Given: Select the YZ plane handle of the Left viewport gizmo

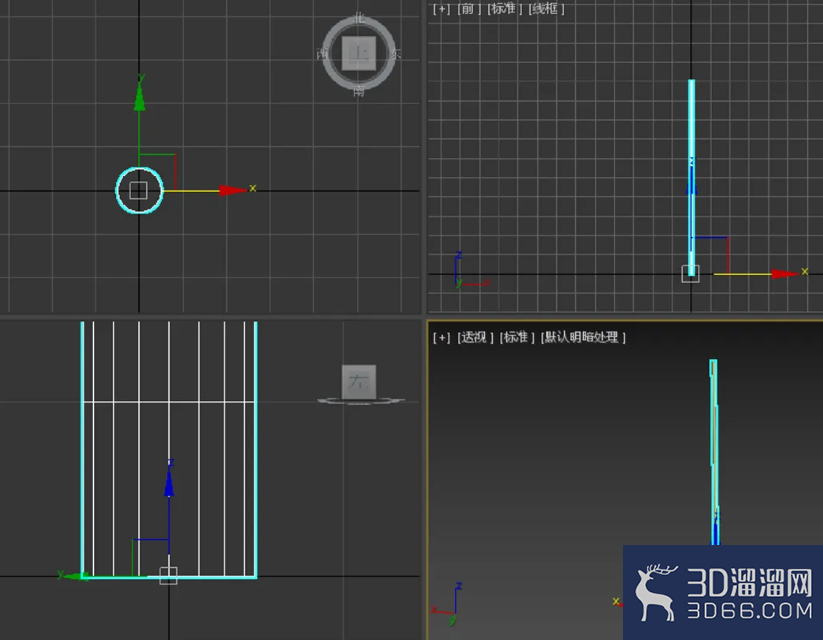Looking at the screenshot, I should [x=151, y=558].
